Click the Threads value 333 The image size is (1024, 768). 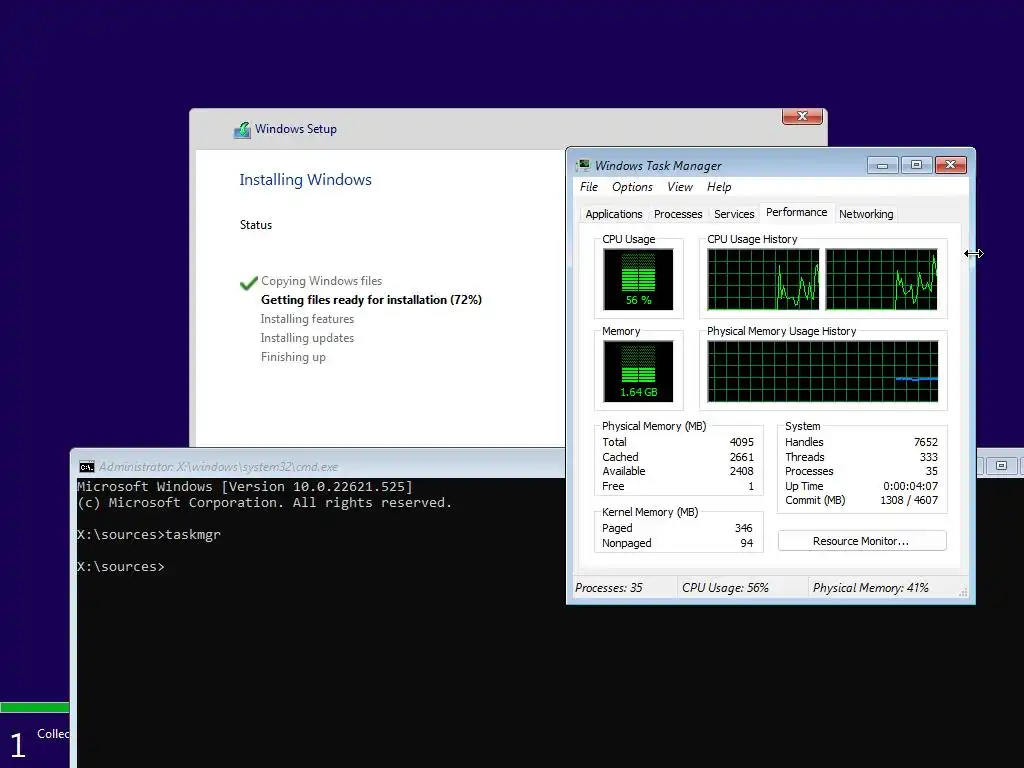coord(929,457)
